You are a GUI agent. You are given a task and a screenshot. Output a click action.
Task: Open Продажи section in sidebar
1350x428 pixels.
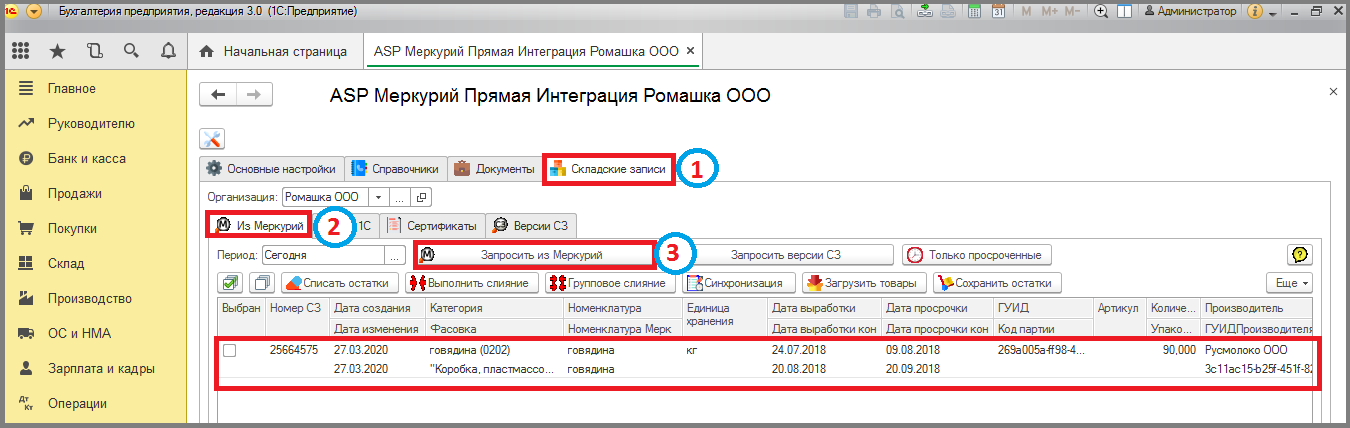[x=74, y=194]
